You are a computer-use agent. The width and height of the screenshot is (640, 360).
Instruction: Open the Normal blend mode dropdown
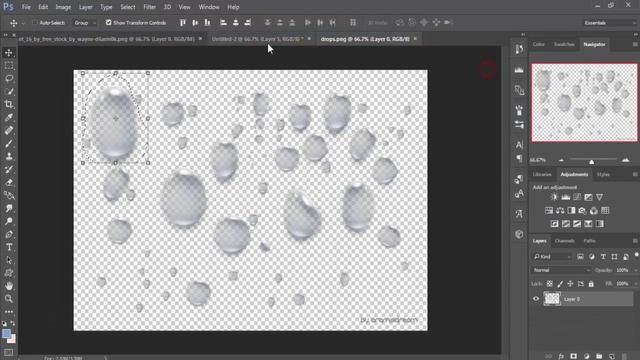[x=561, y=270]
